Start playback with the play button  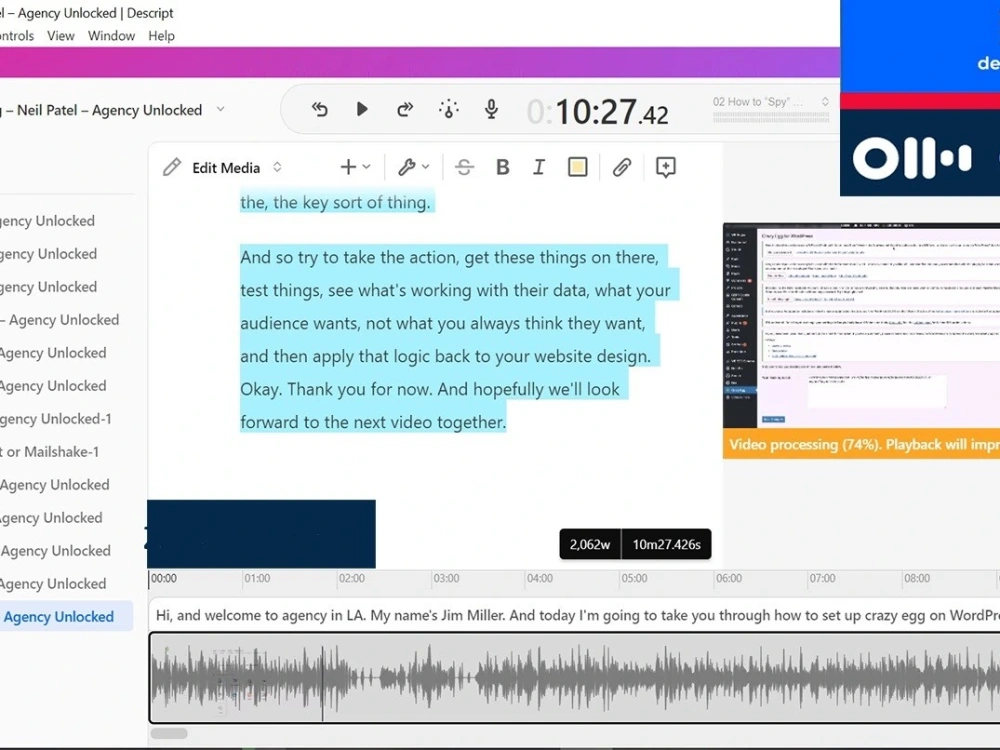(x=362, y=110)
